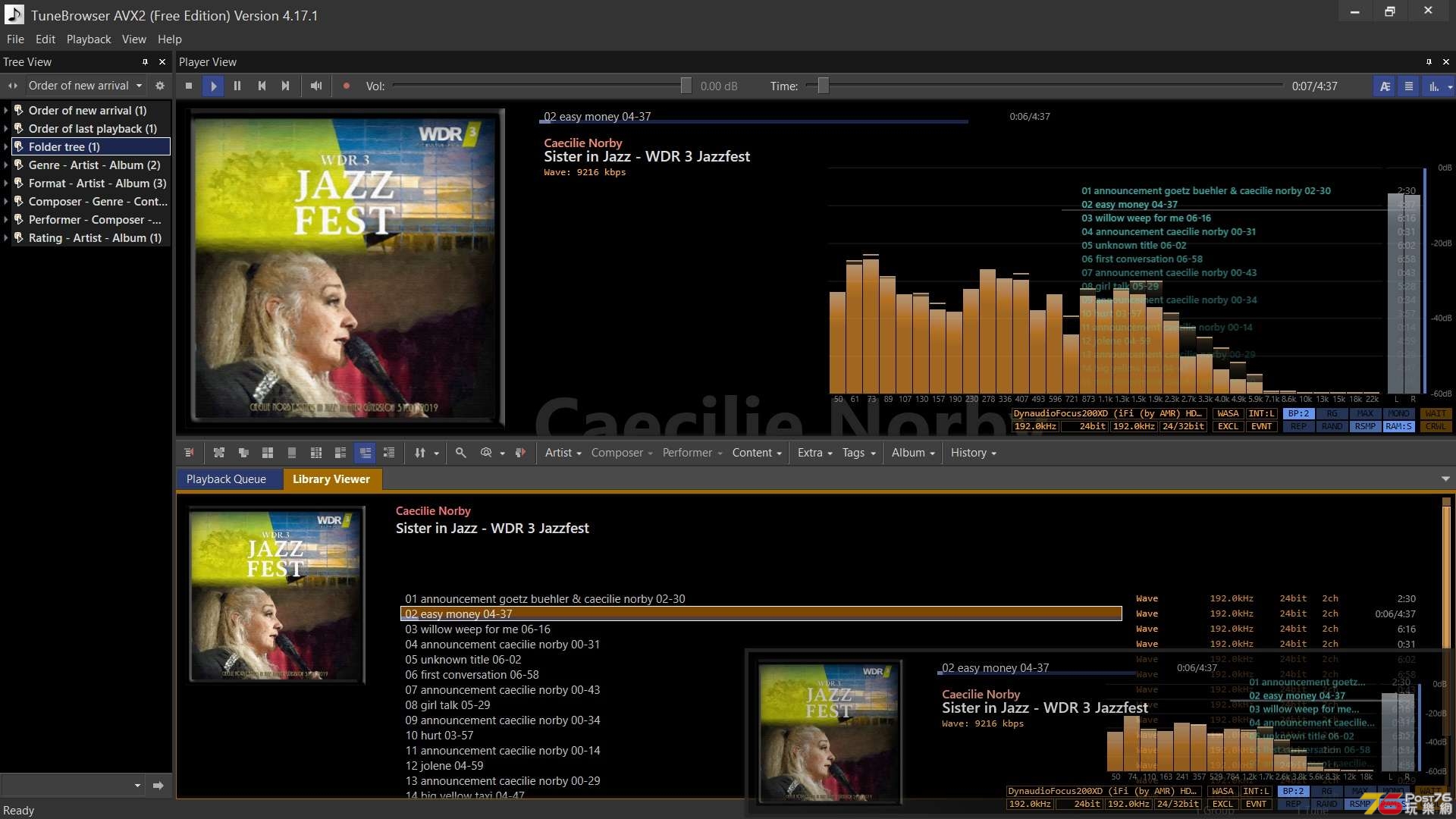Stop playback with the stop button
Viewport: 1456px width, 819px height.
click(x=189, y=86)
